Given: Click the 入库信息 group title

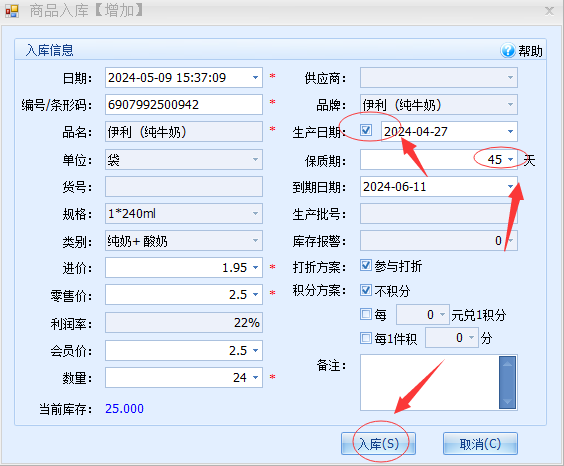Looking at the screenshot, I should click(x=49, y=50).
